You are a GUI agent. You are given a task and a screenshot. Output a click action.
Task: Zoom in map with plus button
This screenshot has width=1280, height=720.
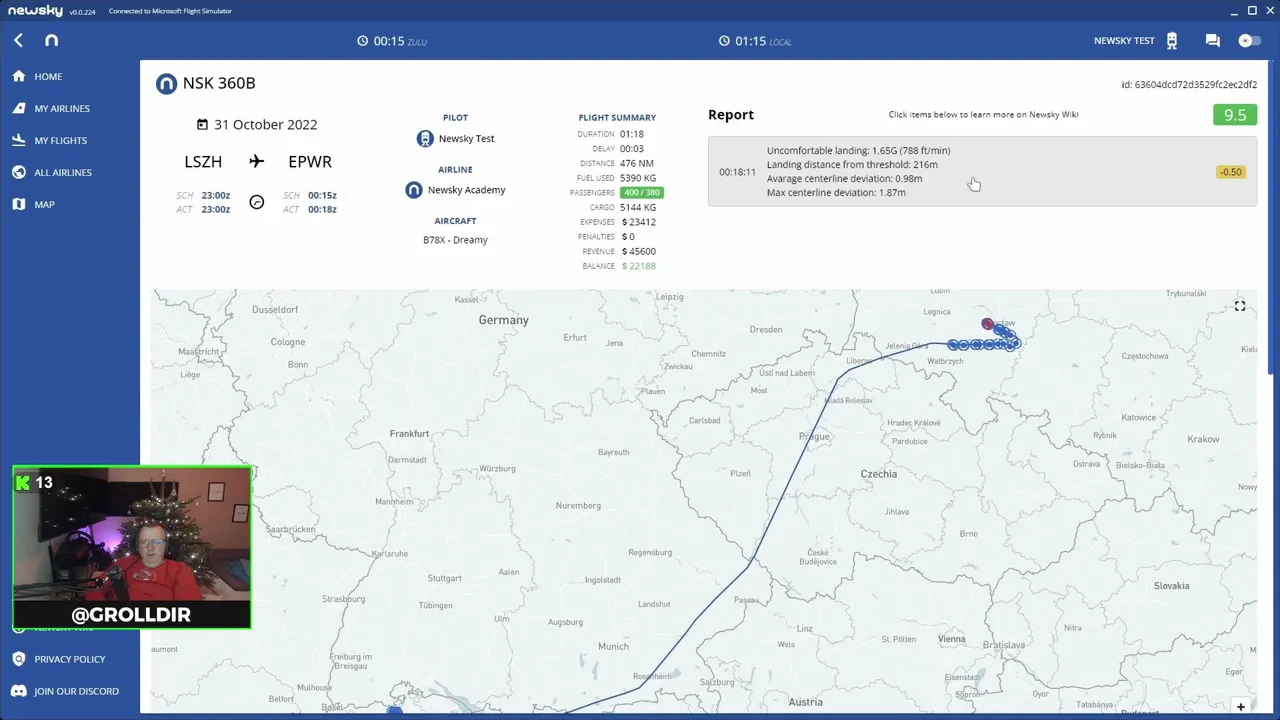(1240, 706)
